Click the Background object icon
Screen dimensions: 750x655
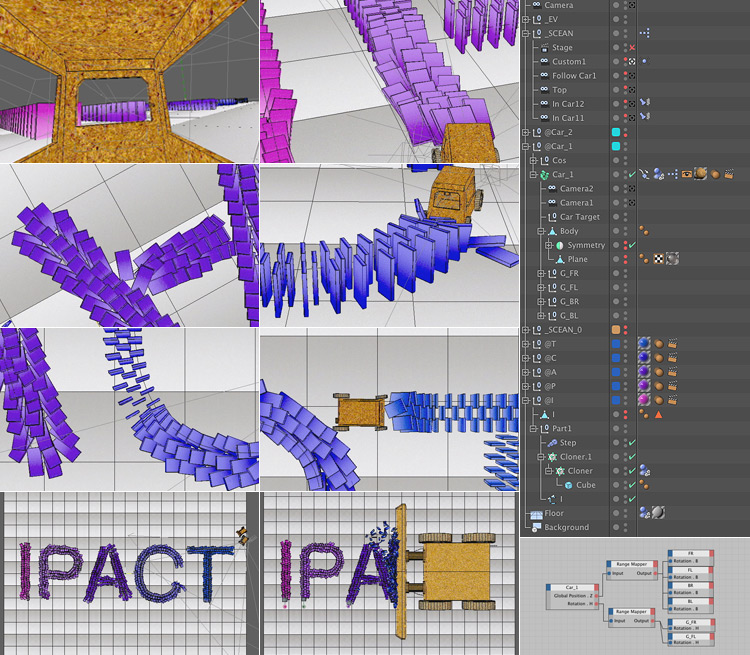point(535,528)
